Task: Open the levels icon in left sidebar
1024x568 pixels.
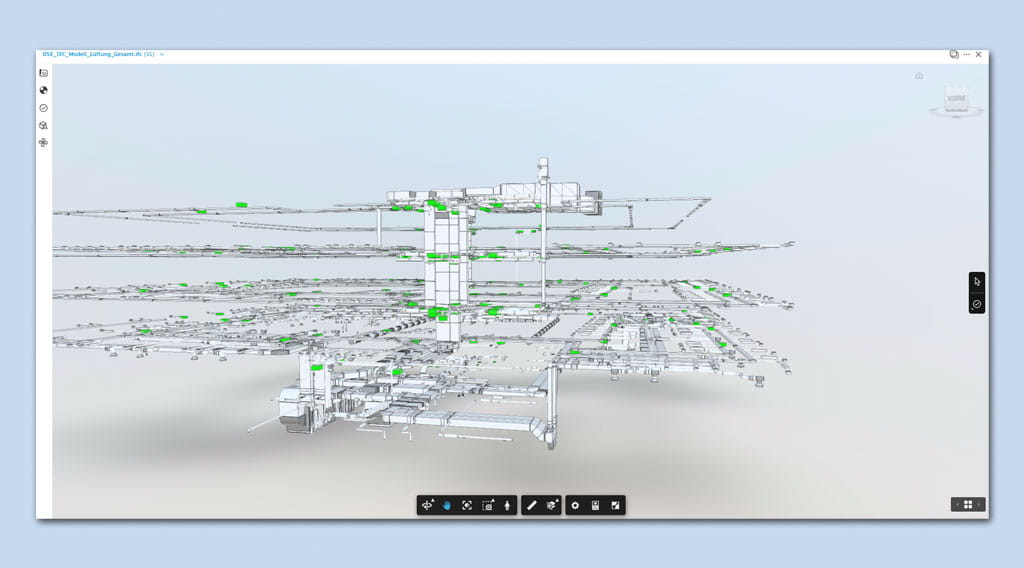Action: tap(44, 143)
